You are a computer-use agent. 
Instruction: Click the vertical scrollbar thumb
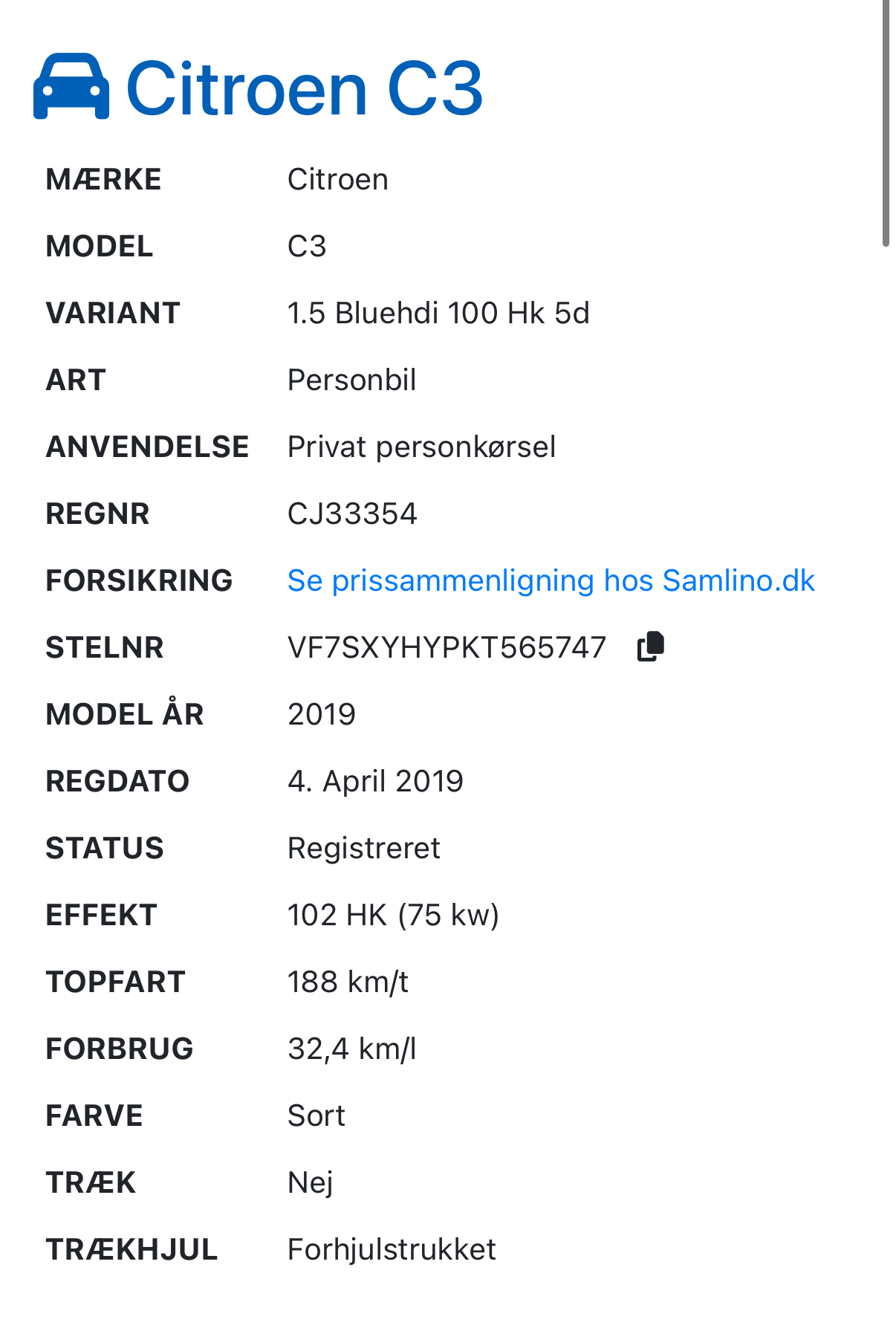pos(886,123)
